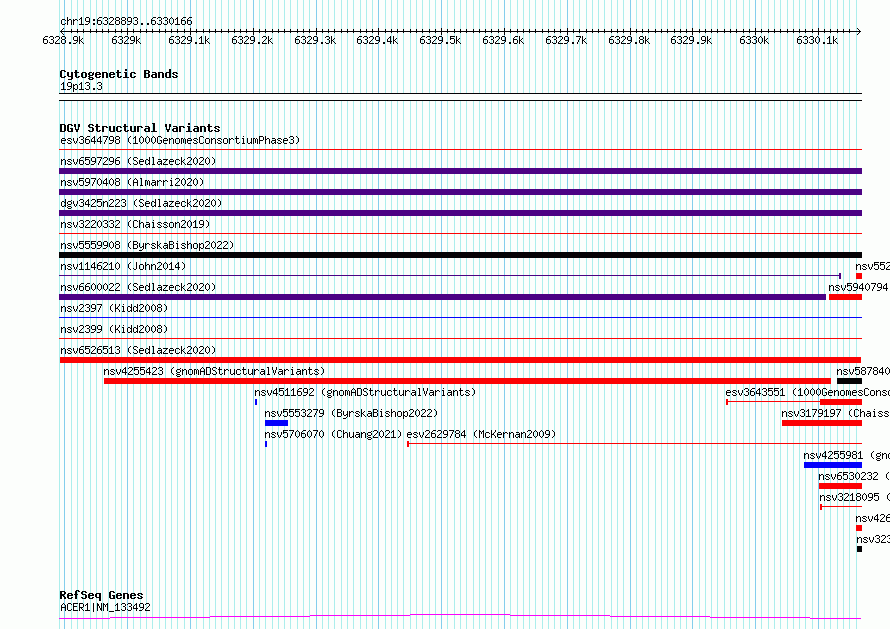Click the 6329.9k ruler tick label
Image resolution: width=890 pixels, height=629 pixels.
691,40
